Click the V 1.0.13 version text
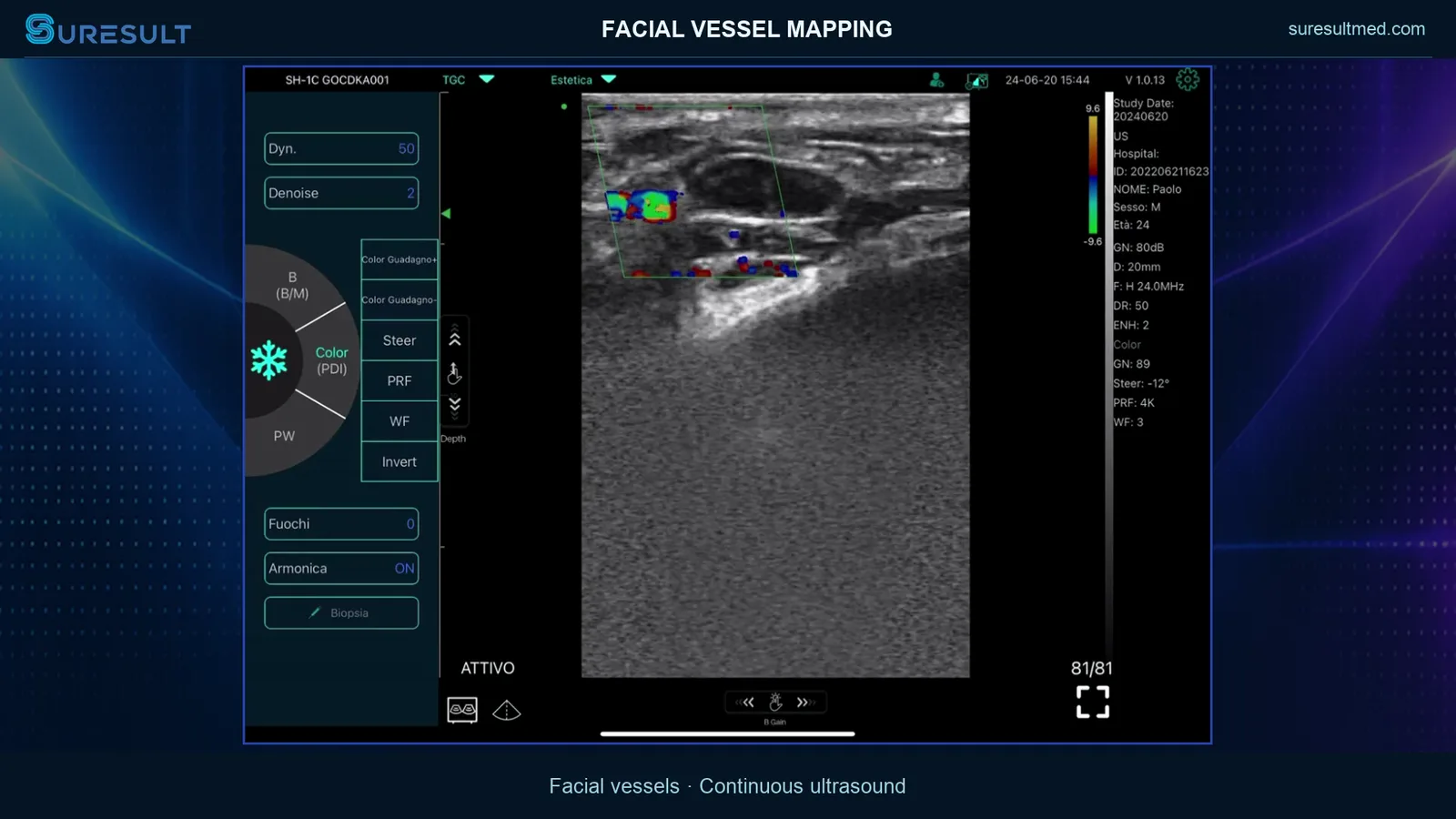The height and width of the screenshot is (819, 1456). [x=1145, y=80]
